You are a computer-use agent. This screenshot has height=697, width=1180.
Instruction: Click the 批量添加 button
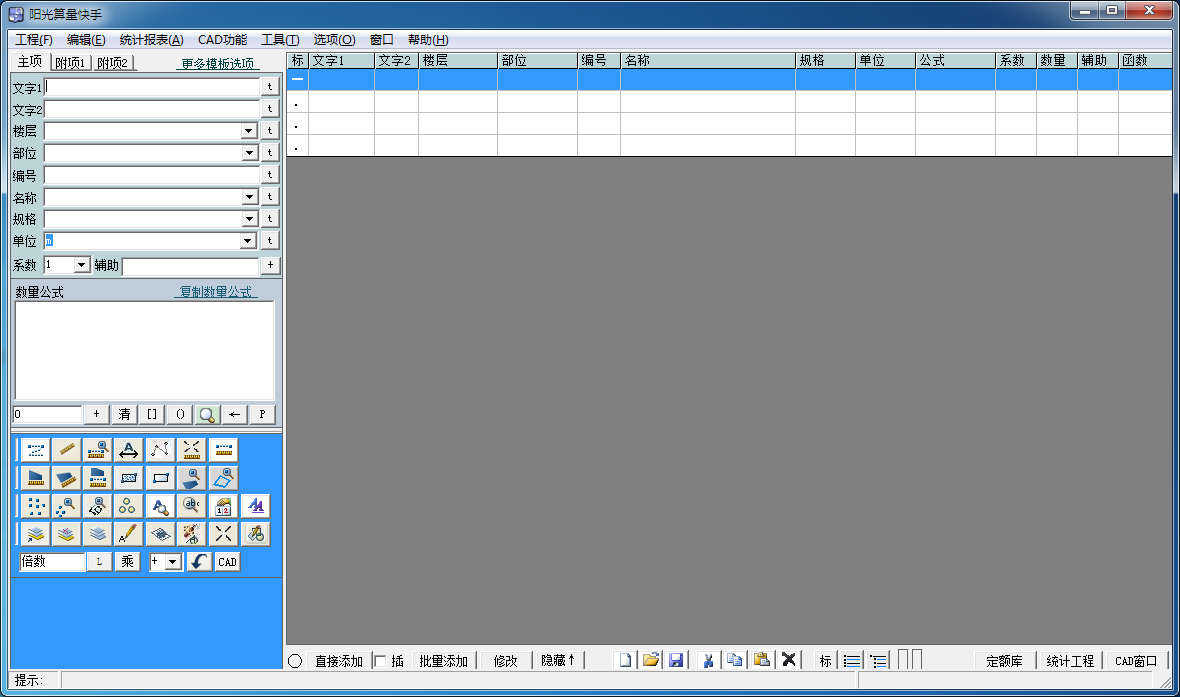pos(443,661)
